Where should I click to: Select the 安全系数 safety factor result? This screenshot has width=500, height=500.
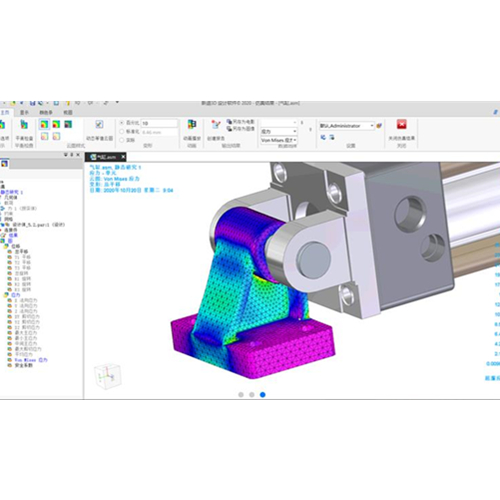[23, 365]
